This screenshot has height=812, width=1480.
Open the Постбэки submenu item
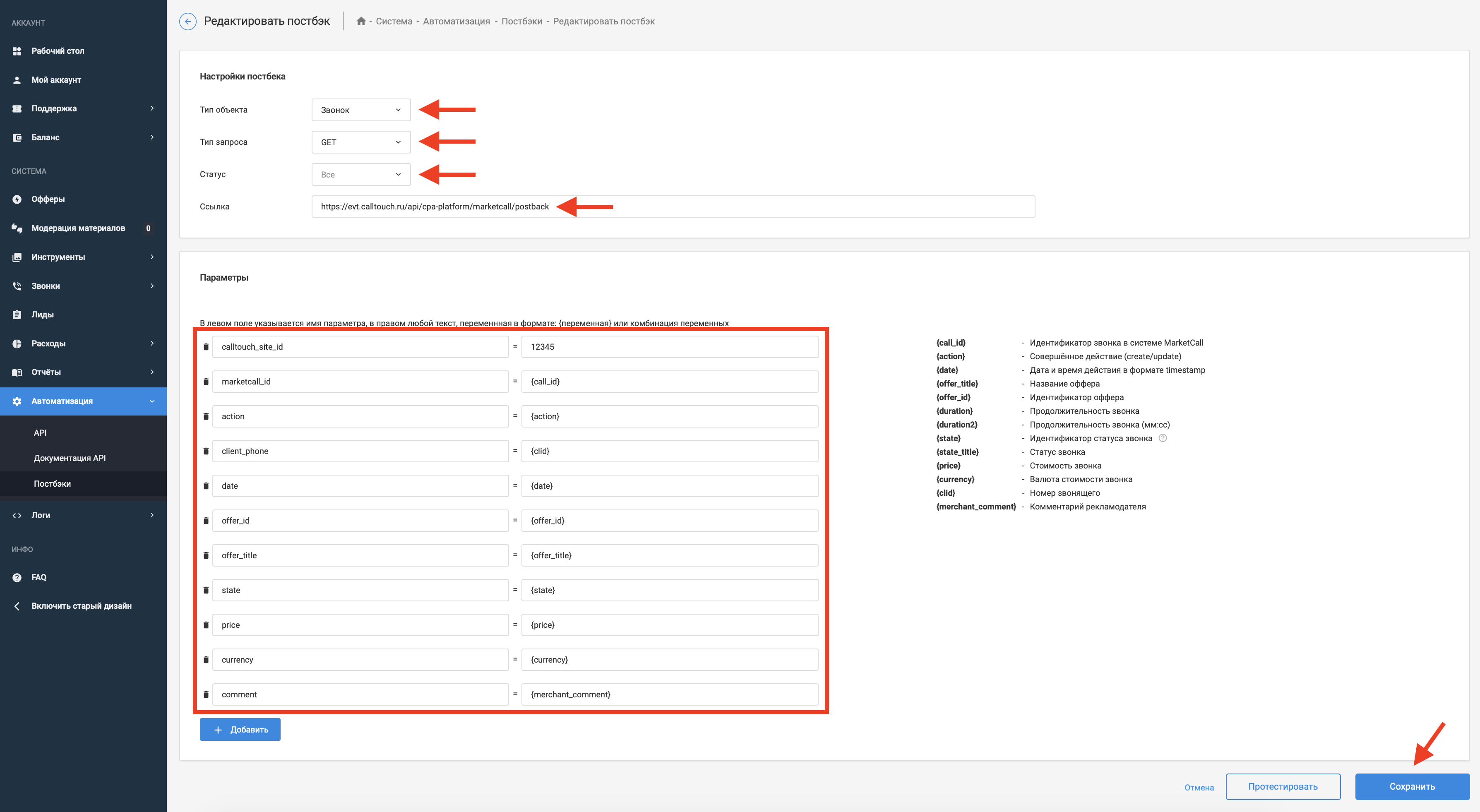(52, 484)
